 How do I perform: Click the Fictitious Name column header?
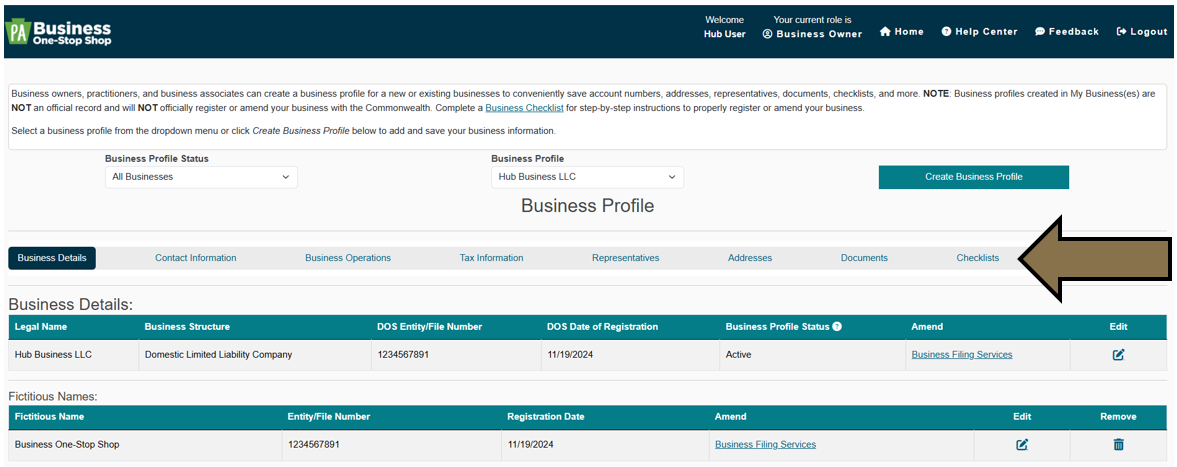50,417
